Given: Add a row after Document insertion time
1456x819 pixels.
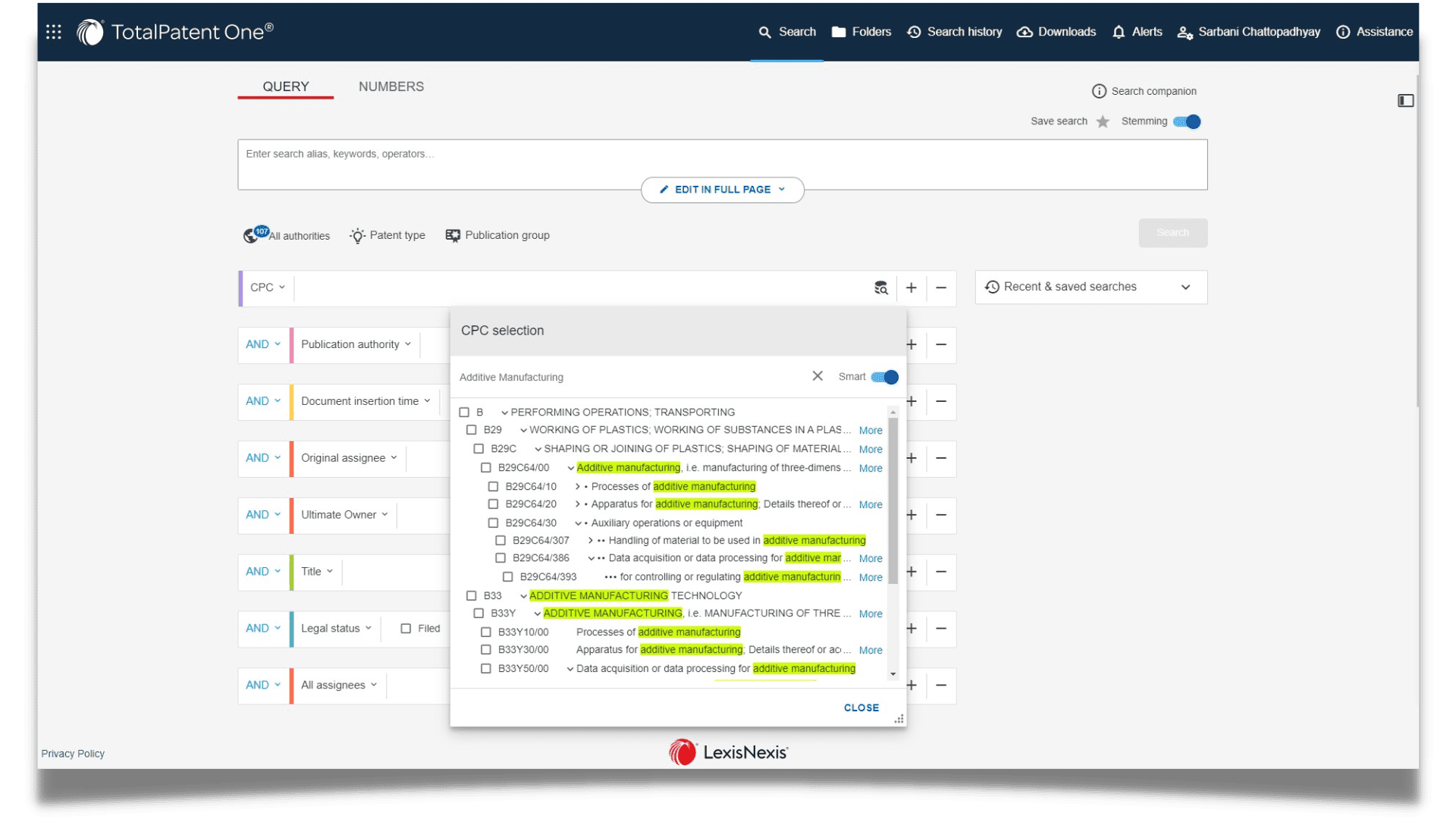Looking at the screenshot, I should click(912, 401).
